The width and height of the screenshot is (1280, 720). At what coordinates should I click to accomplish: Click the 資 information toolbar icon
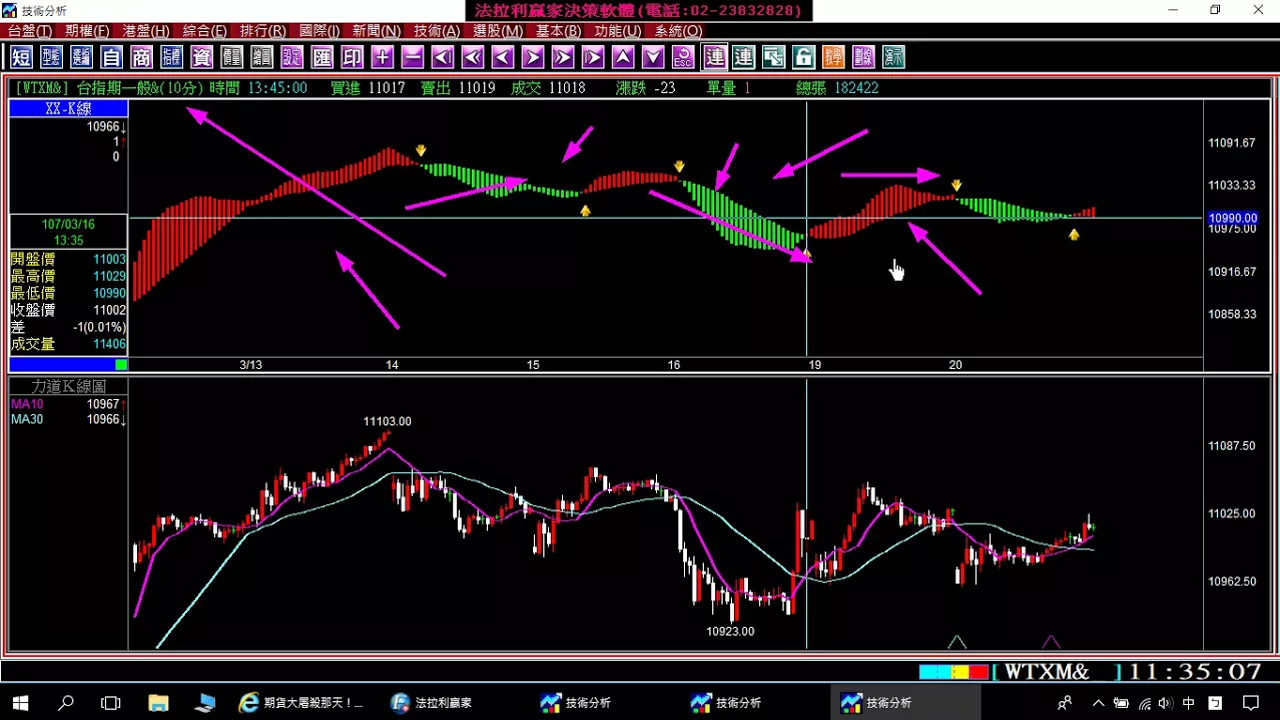(201, 57)
